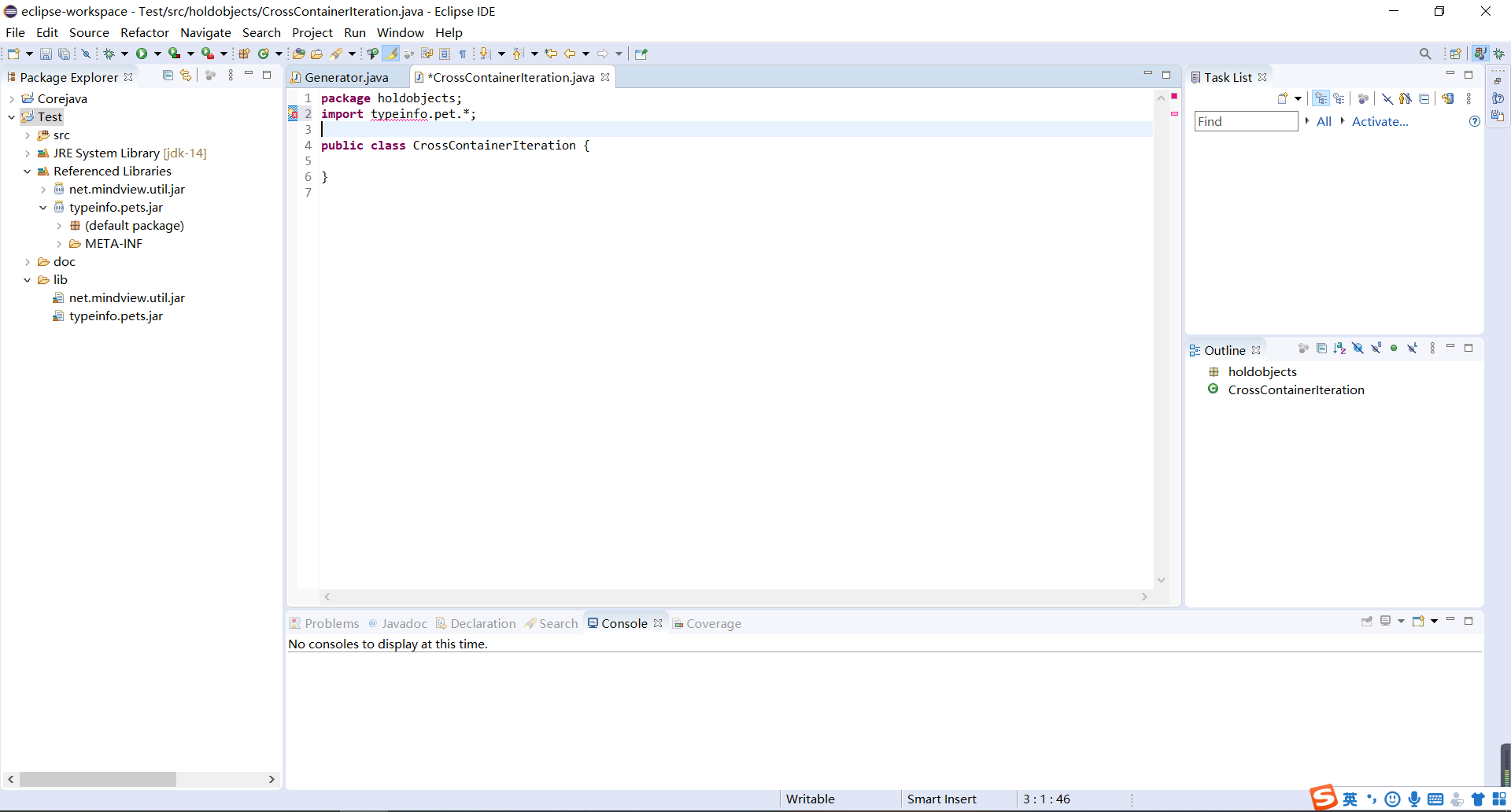The height and width of the screenshot is (812, 1511).
Task: Toggle Scheduled view in Task List
Action: [x=1339, y=98]
